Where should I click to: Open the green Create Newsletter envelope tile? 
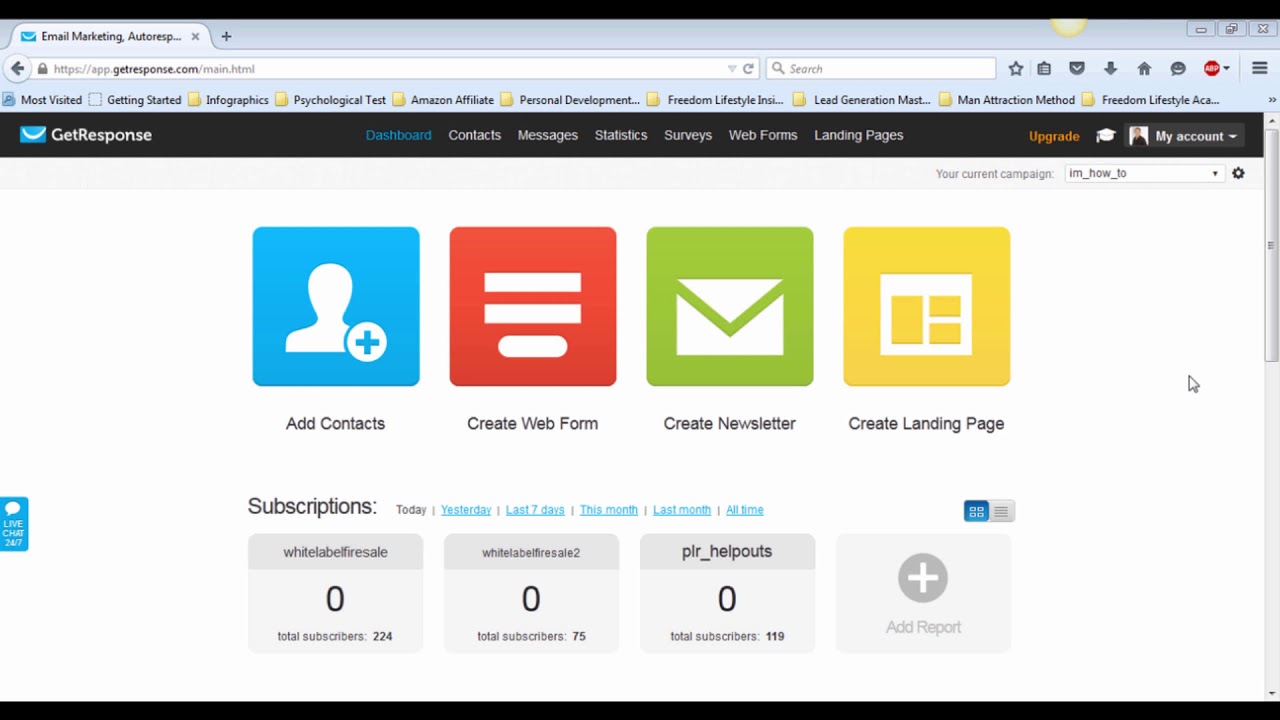730,306
